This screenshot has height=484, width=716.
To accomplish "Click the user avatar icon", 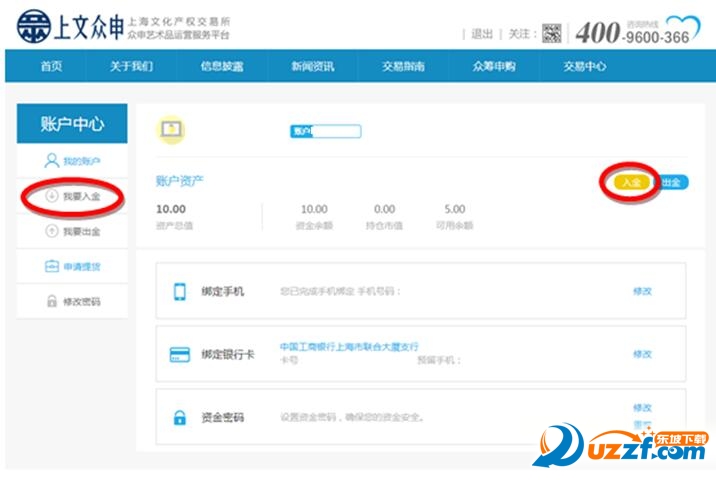I will click(x=171, y=130).
